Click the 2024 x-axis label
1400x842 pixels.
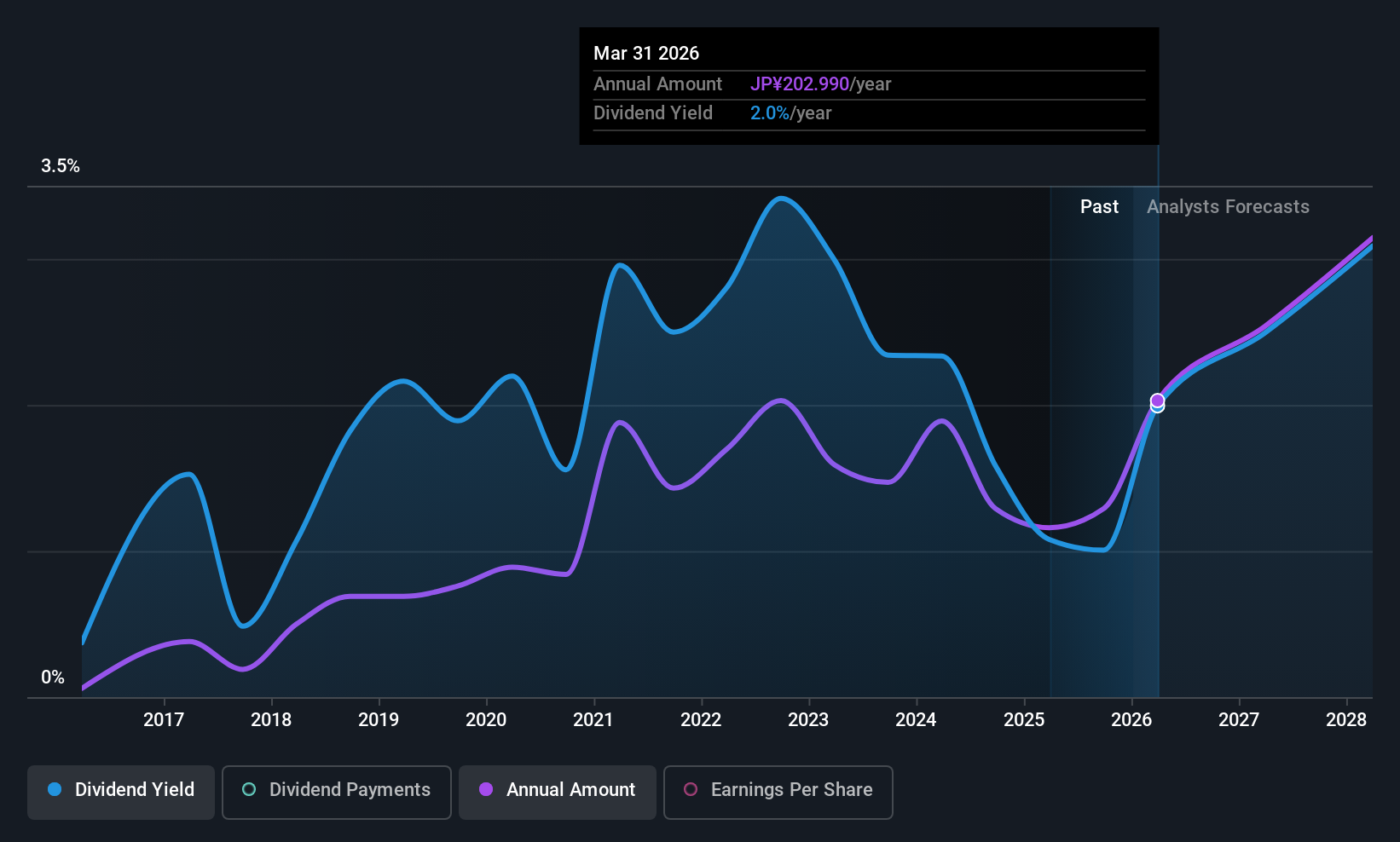(916, 720)
